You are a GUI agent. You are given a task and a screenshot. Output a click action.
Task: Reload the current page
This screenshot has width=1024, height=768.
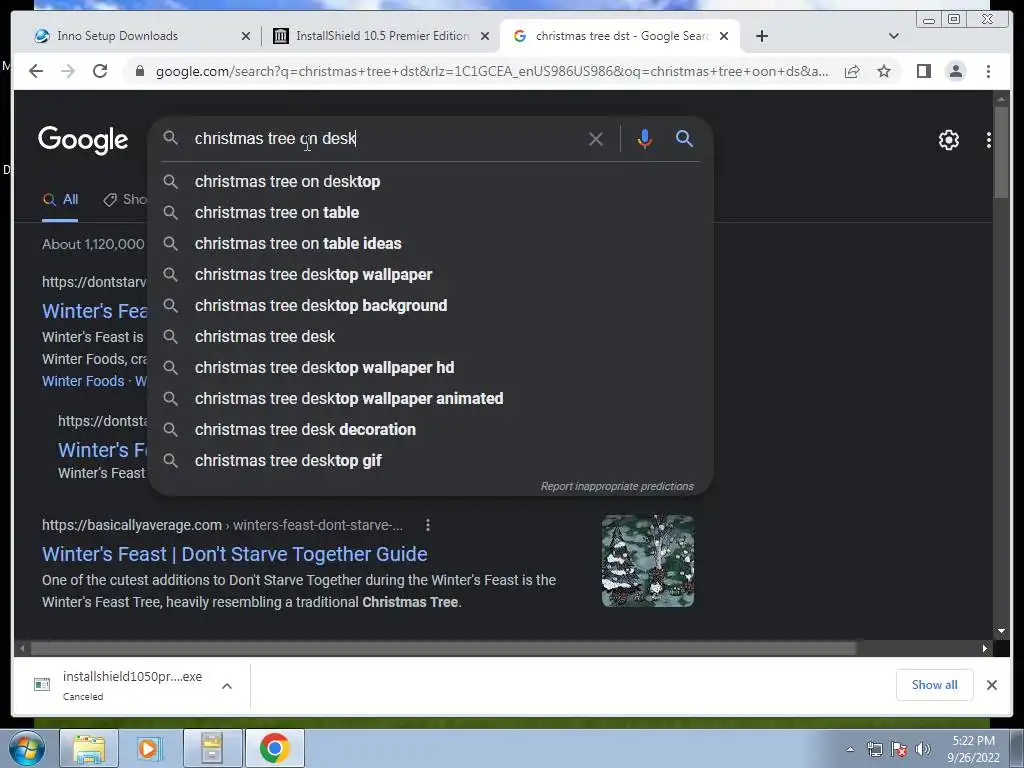[x=100, y=71]
